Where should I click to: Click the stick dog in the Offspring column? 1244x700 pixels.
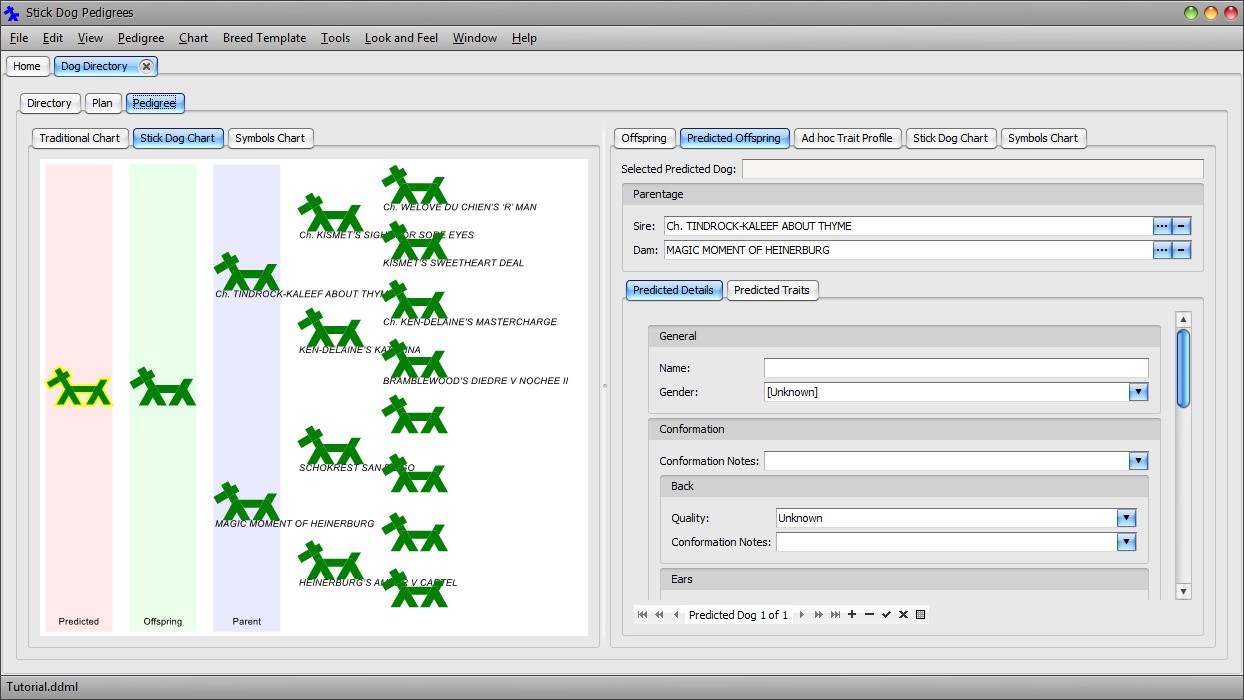[163, 388]
